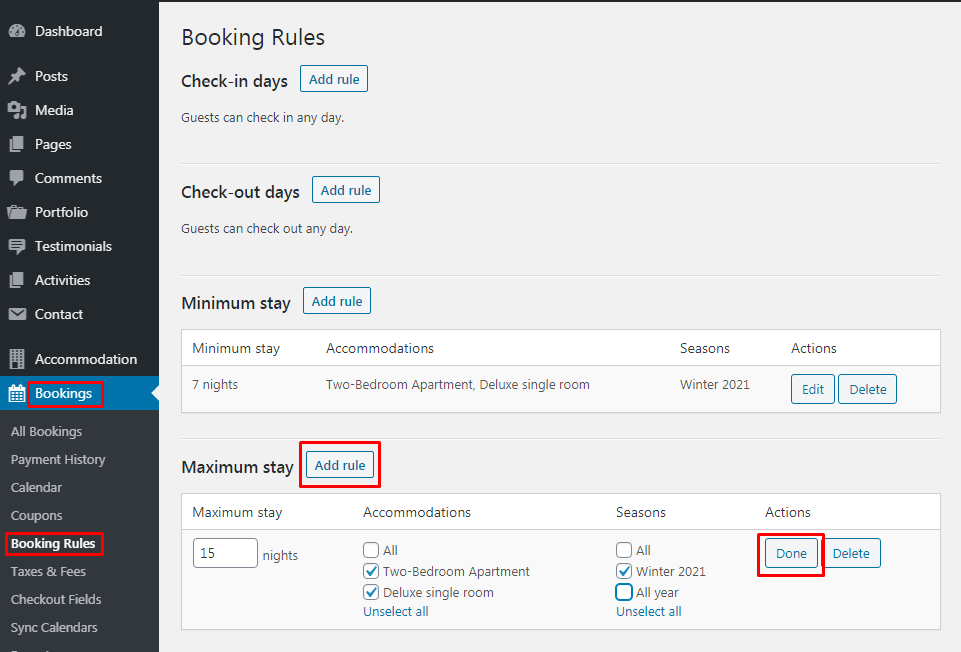Navigate to Pages menu

point(53,145)
